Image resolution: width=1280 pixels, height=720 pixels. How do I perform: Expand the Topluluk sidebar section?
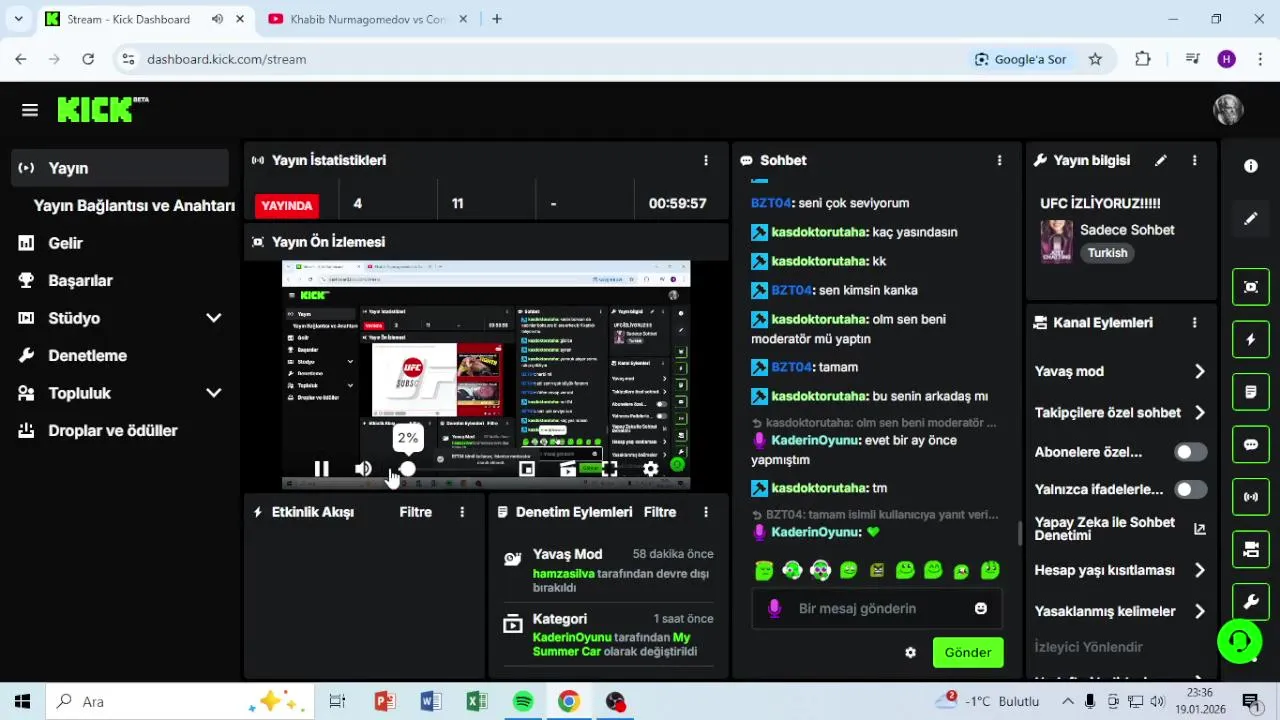click(x=213, y=393)
